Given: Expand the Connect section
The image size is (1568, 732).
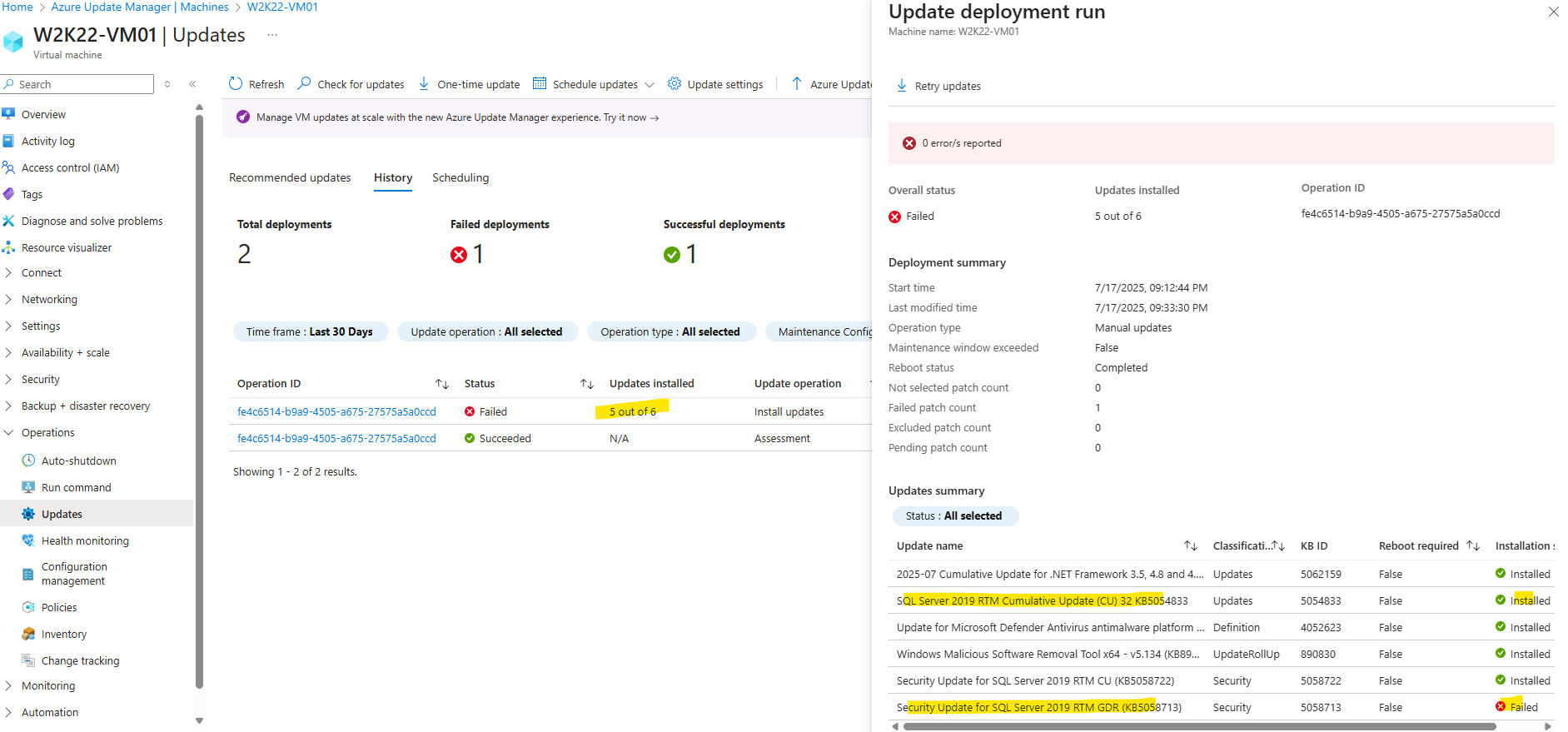Looking at the screenshot, I should tap(8, 273).
